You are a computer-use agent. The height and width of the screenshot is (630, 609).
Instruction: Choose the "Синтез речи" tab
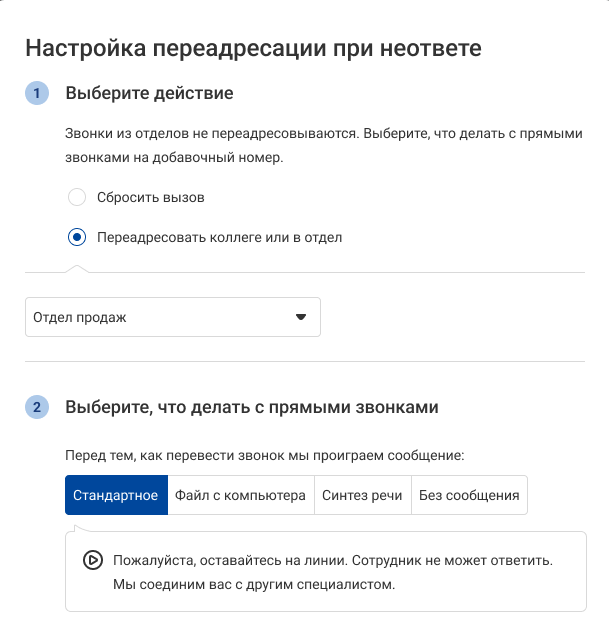click(362, 495)
